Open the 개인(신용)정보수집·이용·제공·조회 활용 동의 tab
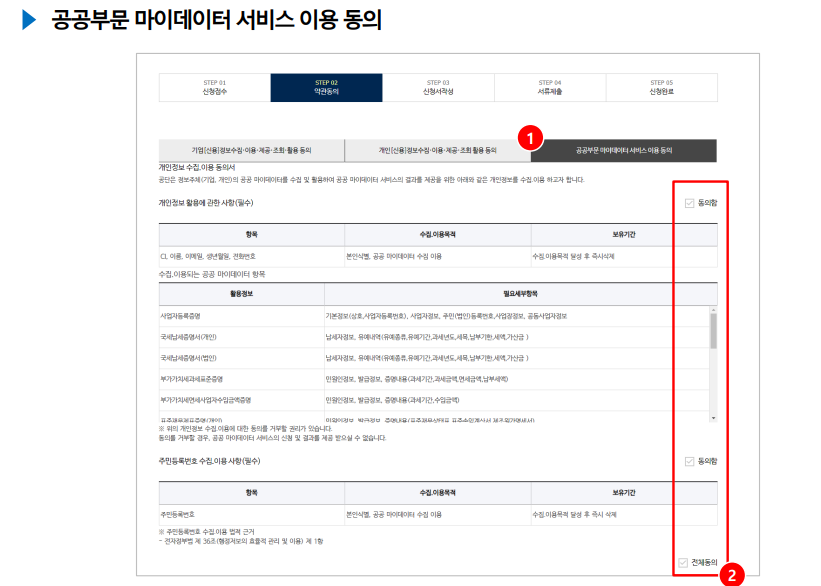Screen dimensions: 821x586 coord(438,150)
